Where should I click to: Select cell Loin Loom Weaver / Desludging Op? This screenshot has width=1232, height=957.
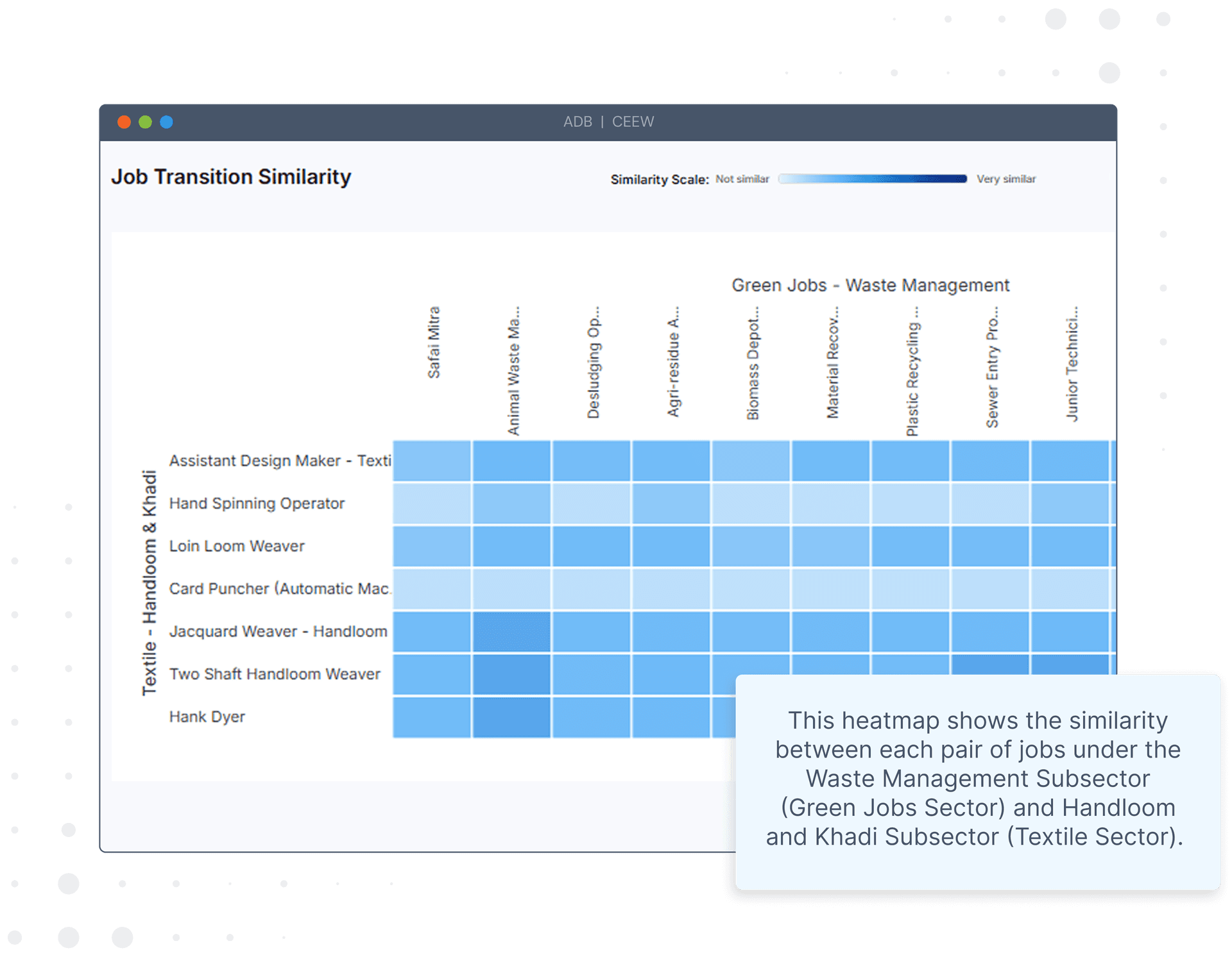pyautogui.click(x=591, y=546)
